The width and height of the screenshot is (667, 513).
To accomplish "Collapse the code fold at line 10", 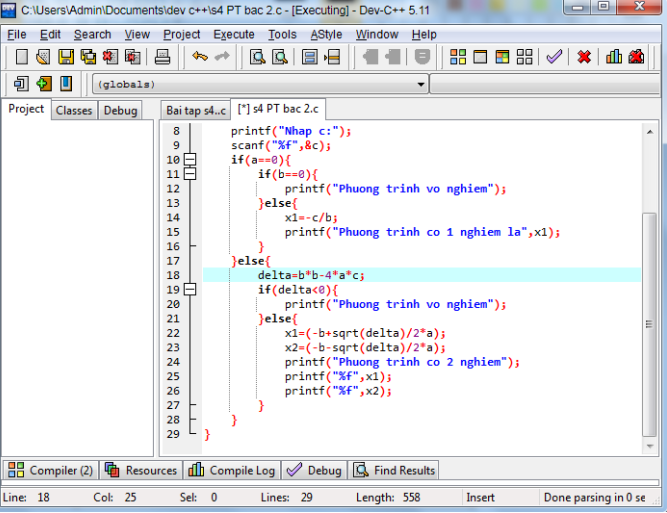I will 190,160.
